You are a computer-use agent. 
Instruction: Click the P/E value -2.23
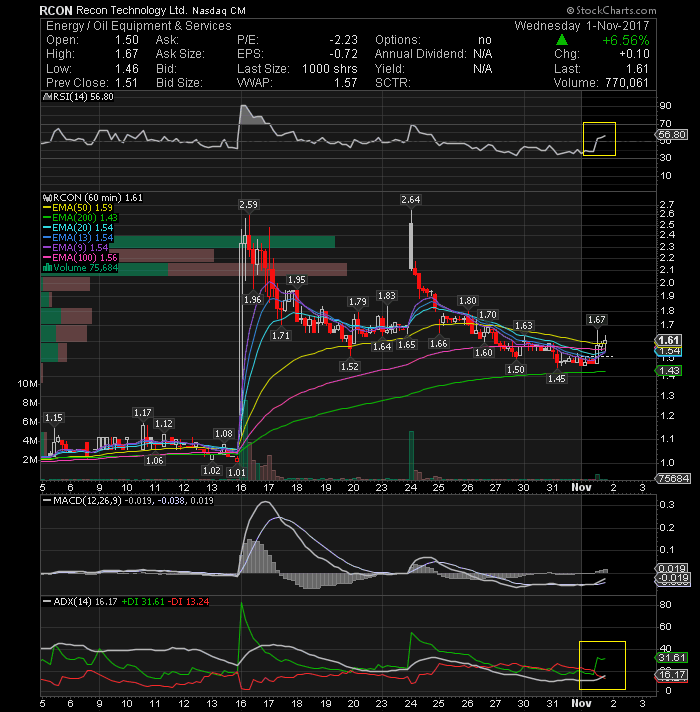[343, 40]
